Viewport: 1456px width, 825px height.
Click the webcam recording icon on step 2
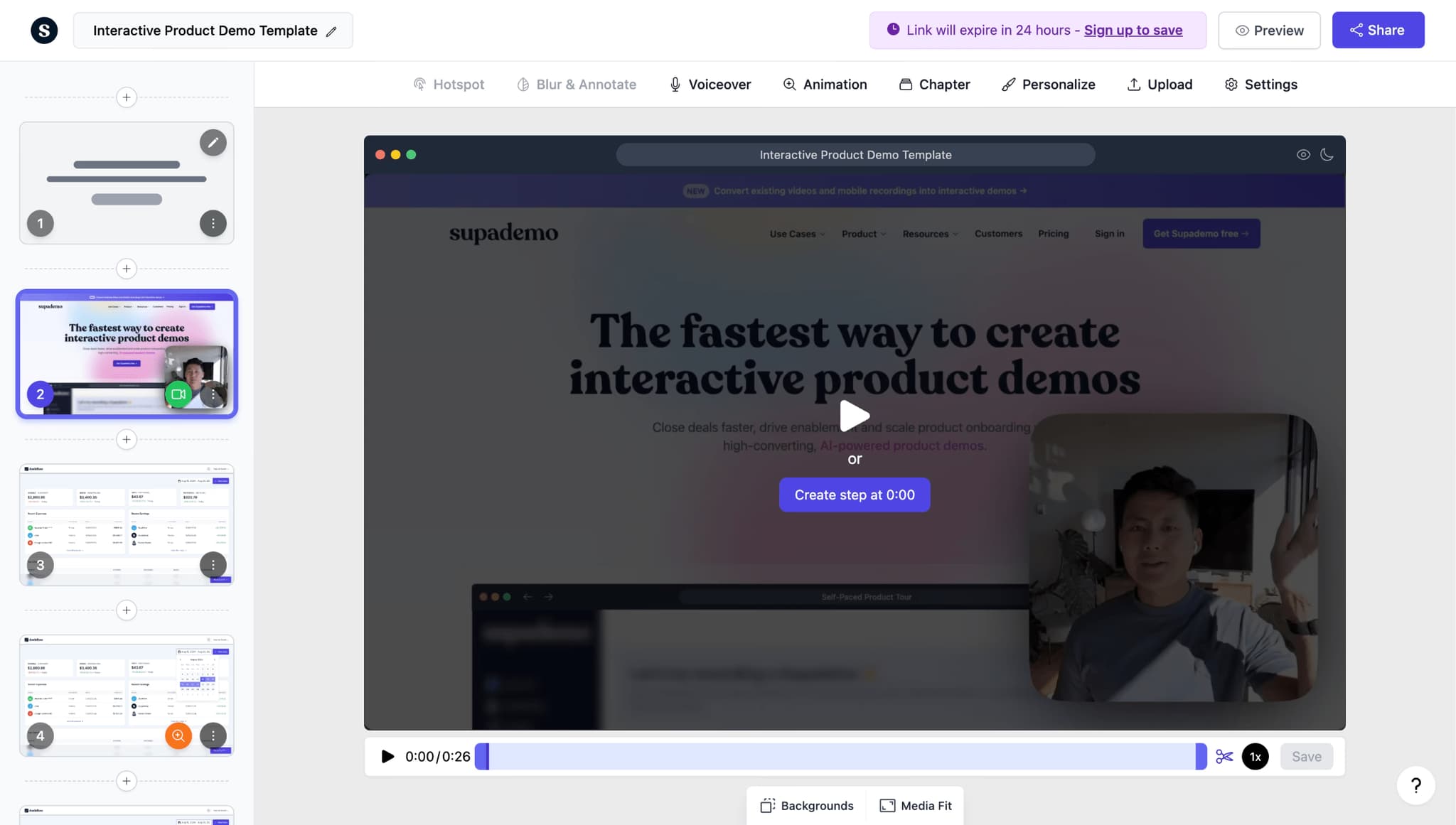tap(178, 394)
